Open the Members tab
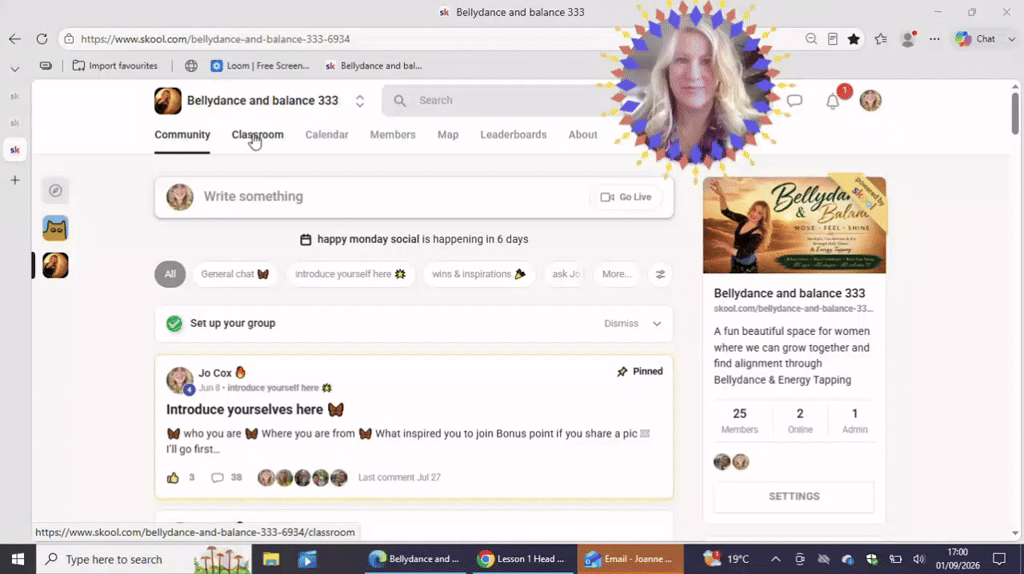Screen dimensions: 1024x574 pyautogui.click(x=392, y=135)
